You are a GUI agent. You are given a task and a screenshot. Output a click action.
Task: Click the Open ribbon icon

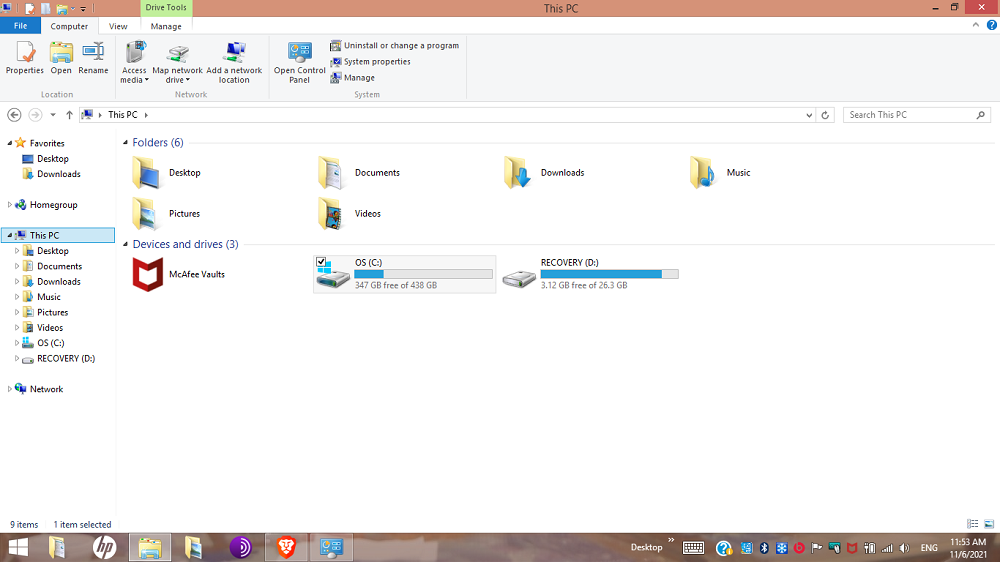[61, 58]
